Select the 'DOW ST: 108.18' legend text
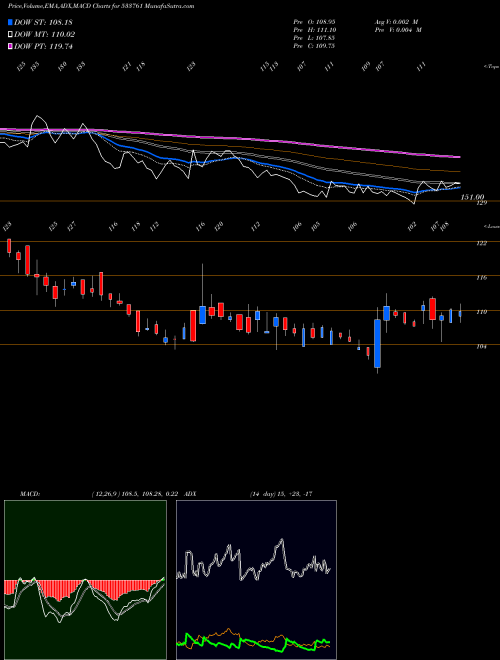 (43, 22)
